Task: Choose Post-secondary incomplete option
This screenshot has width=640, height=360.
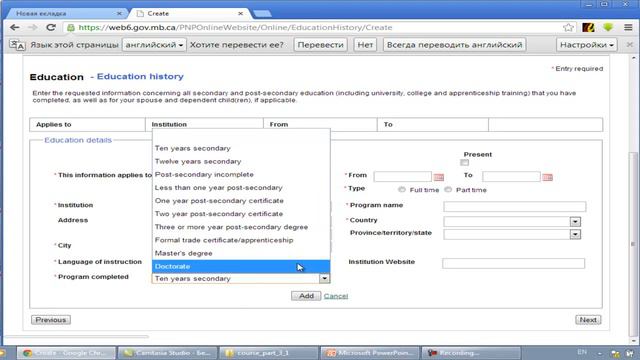Action: click(241, 175)
